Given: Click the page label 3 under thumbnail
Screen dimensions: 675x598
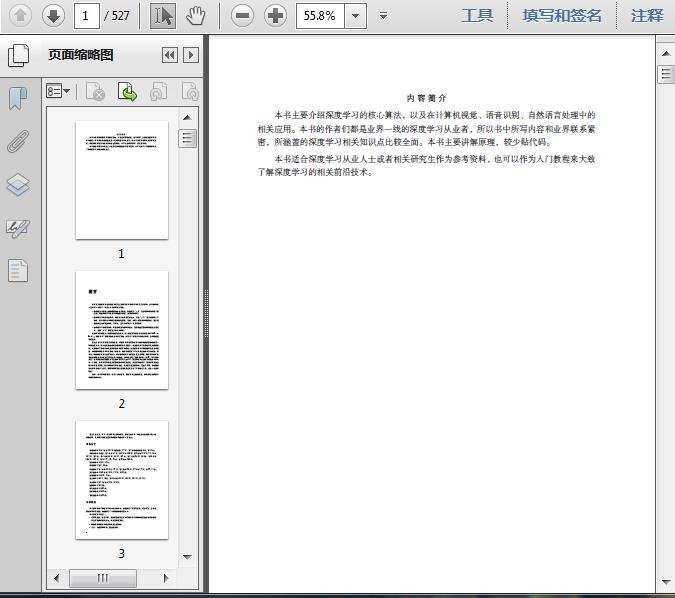Looking at the screenshot, I should click(x=122, y=554).
